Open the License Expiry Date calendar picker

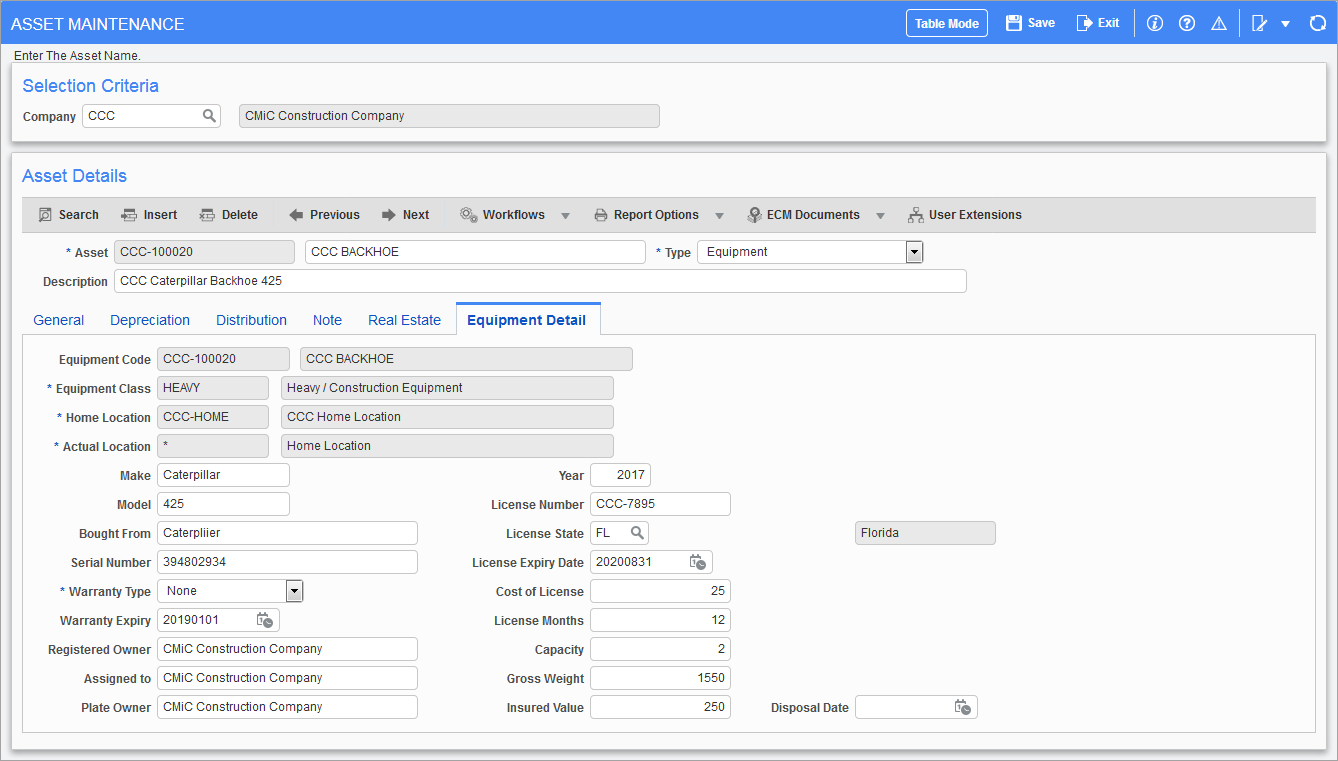[699, 562]
